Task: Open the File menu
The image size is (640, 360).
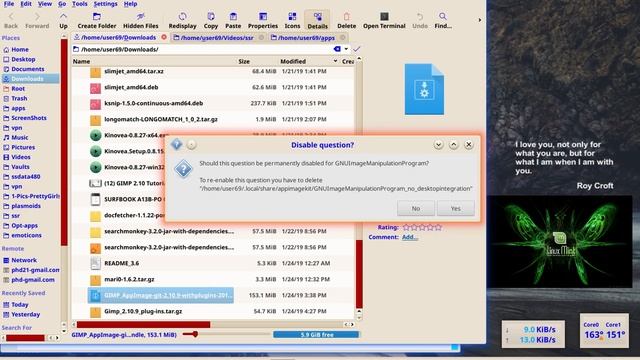Action: point(9,4)
